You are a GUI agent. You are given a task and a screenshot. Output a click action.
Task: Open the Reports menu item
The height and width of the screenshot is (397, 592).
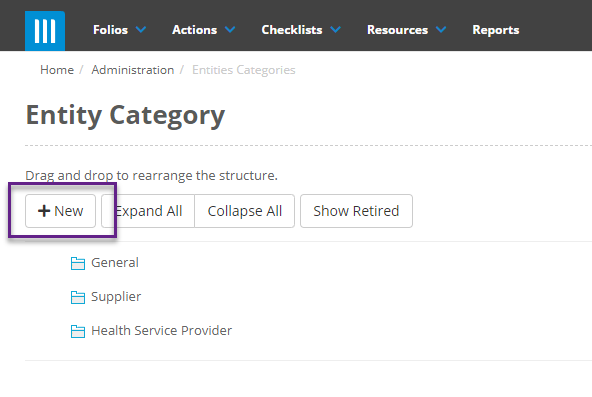pyautogui.click(x=496, y=30)
